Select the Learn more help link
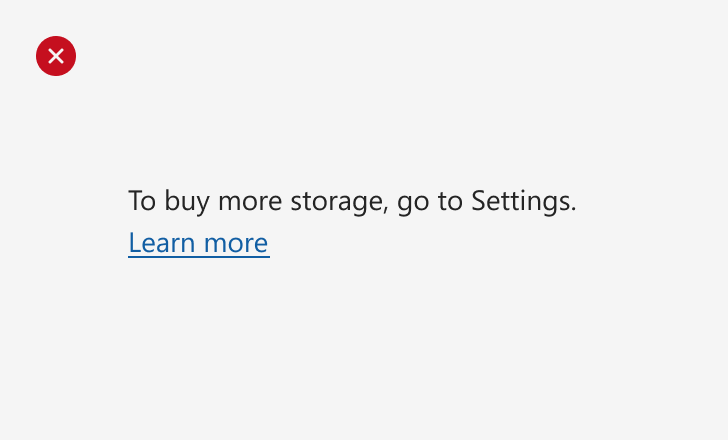This screenshot has width=728, height=440. [x=199, y=243]
